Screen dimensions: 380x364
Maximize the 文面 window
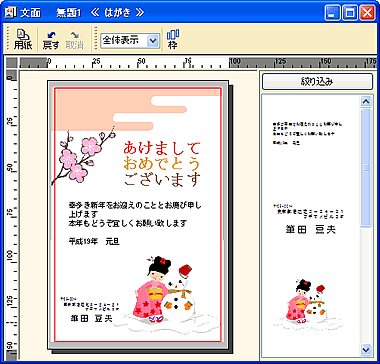click(x=350, y=13)
